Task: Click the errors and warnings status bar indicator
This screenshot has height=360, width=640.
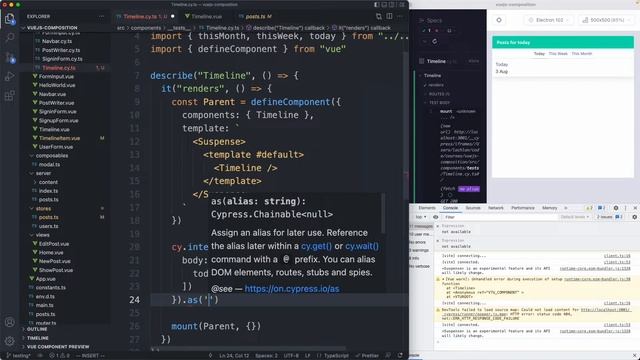Action: pos(60,356)
